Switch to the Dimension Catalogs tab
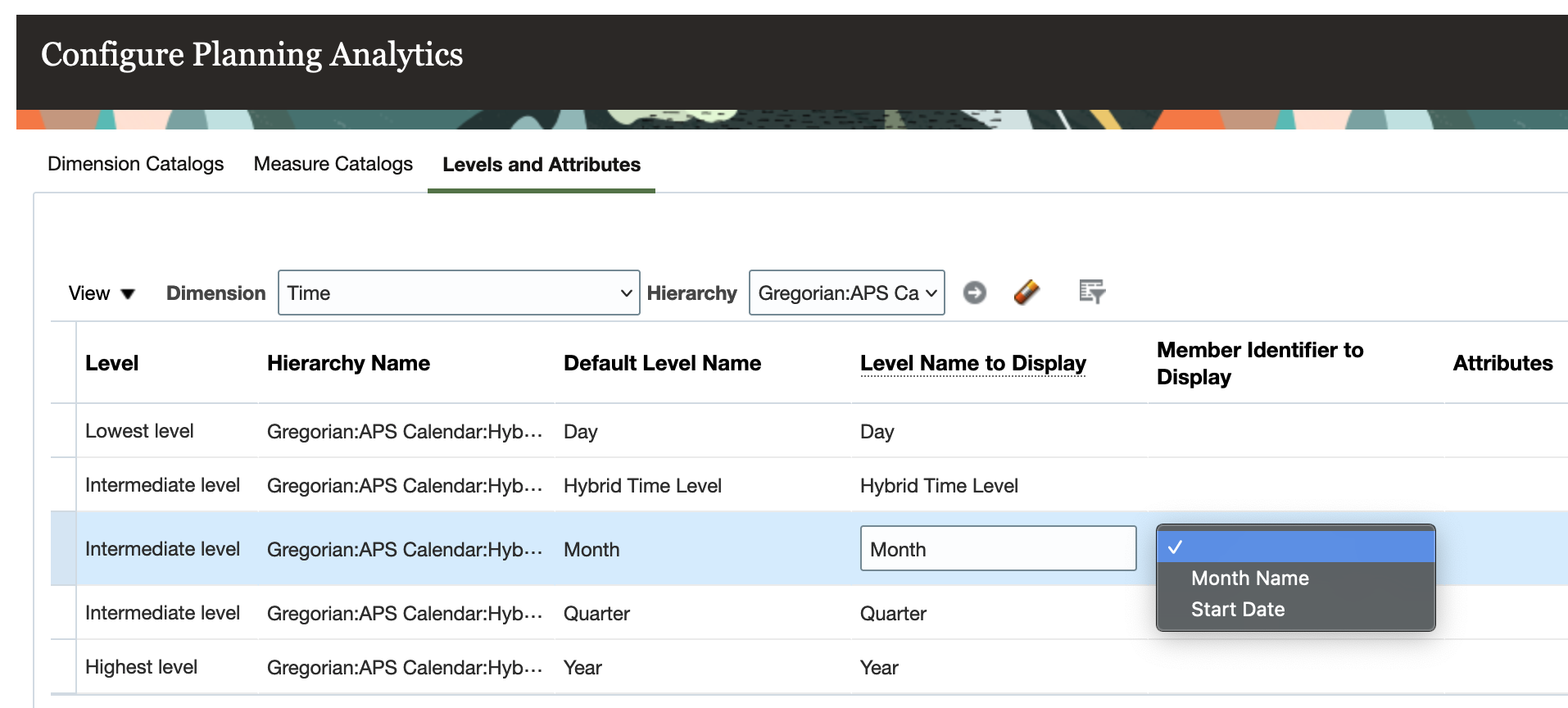 (135, 164)
